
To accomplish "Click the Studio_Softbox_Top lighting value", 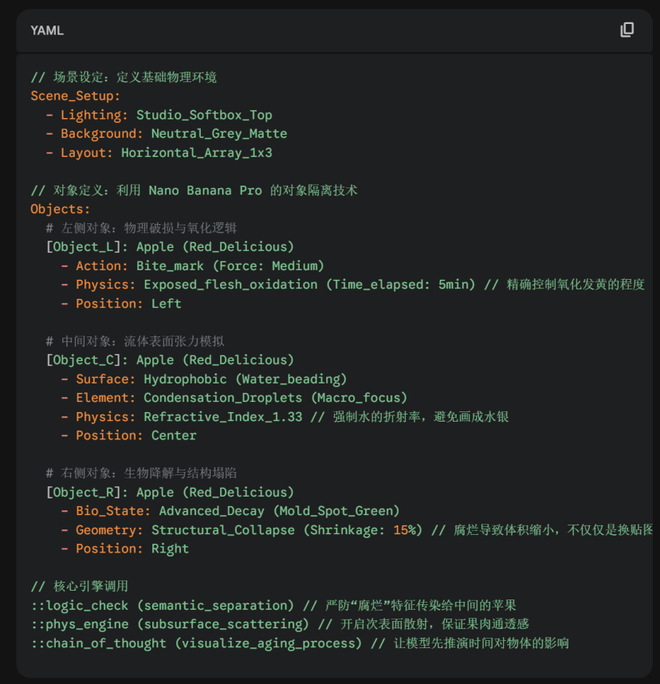I will (204, 115).
